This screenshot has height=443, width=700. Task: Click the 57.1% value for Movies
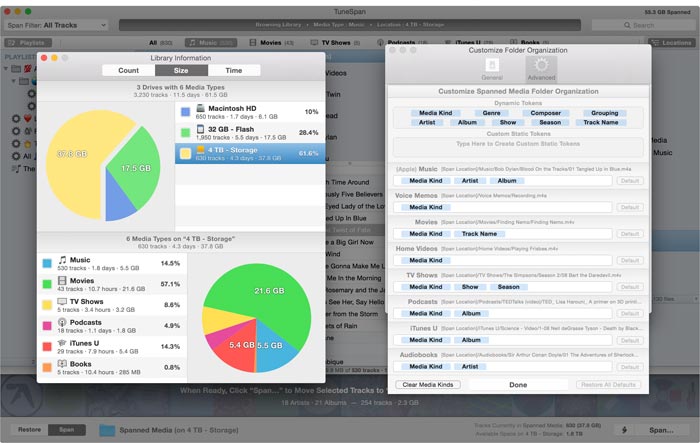[170, 284]
